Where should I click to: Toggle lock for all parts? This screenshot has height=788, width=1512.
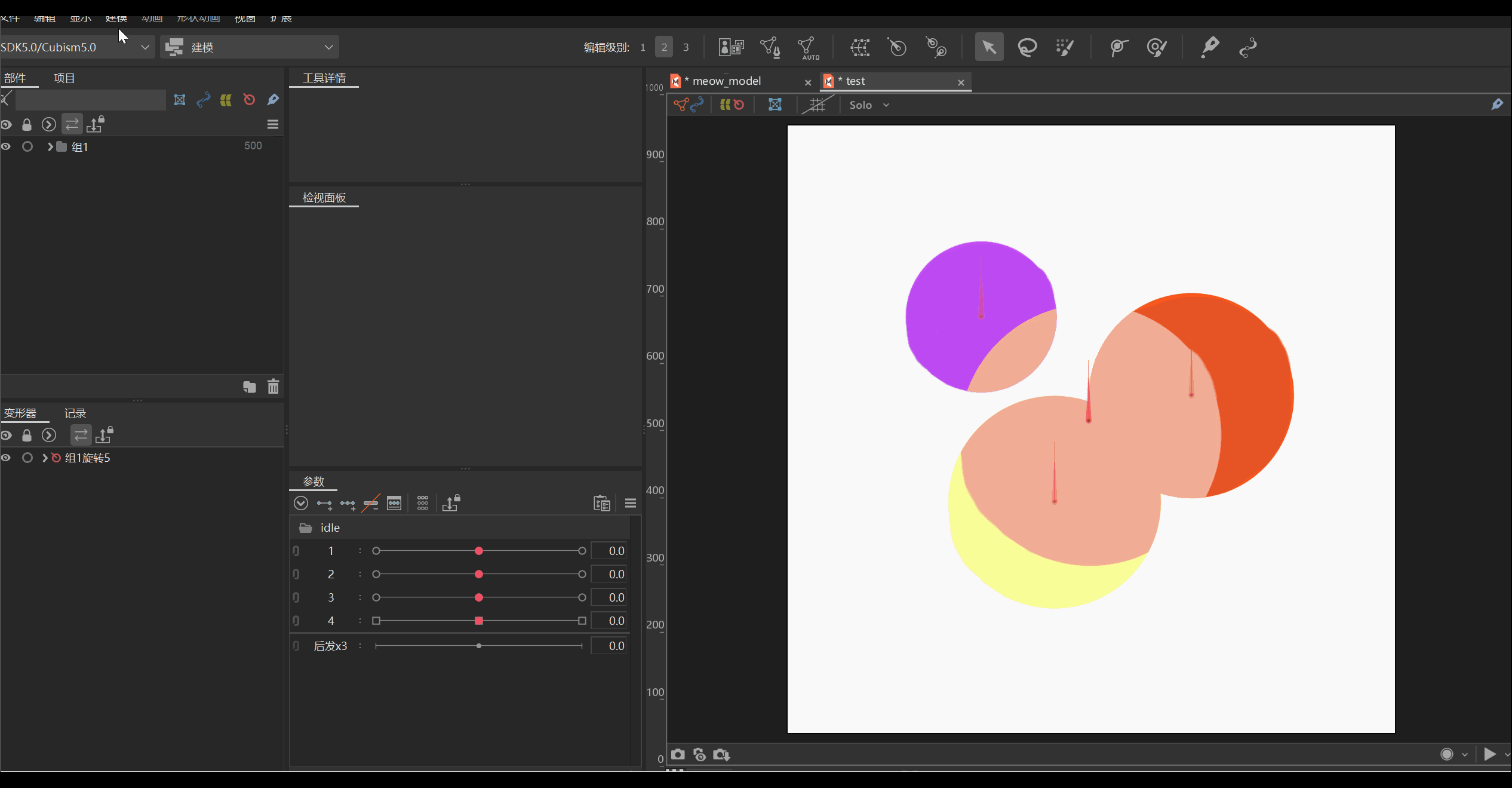pyautogui.click(x=27, y=124)
